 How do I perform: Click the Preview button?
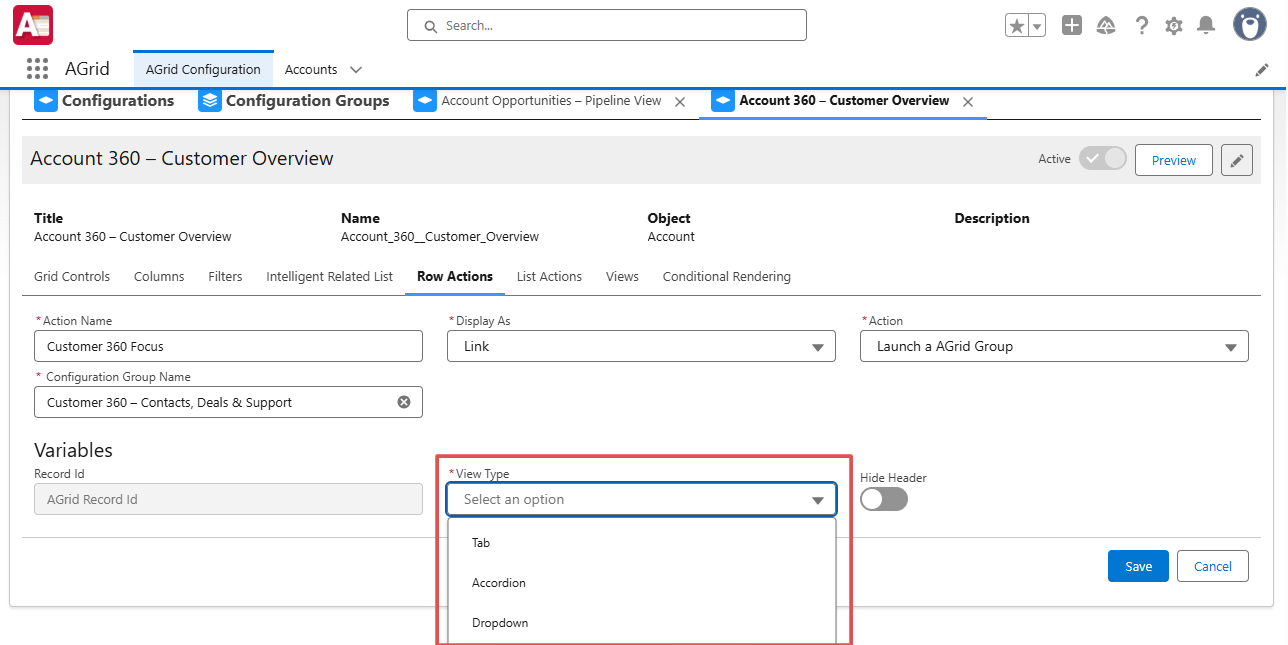click(x=1174, y=160)
